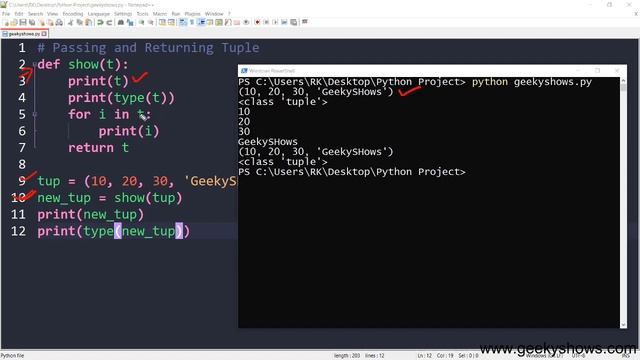Open the File menu
Viewport: 640px width, 360px height.
(x=6, y=14)
